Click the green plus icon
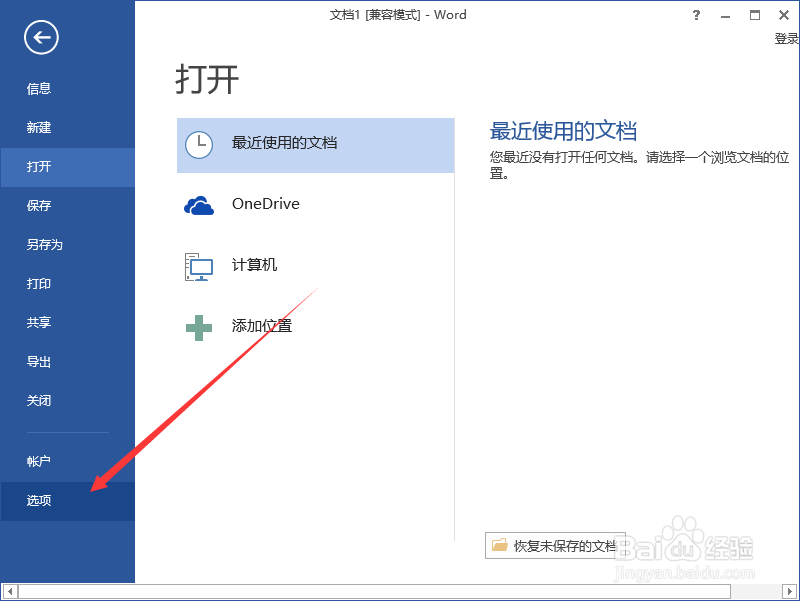This screenshot has height=601, width=800. coord(199,328)
